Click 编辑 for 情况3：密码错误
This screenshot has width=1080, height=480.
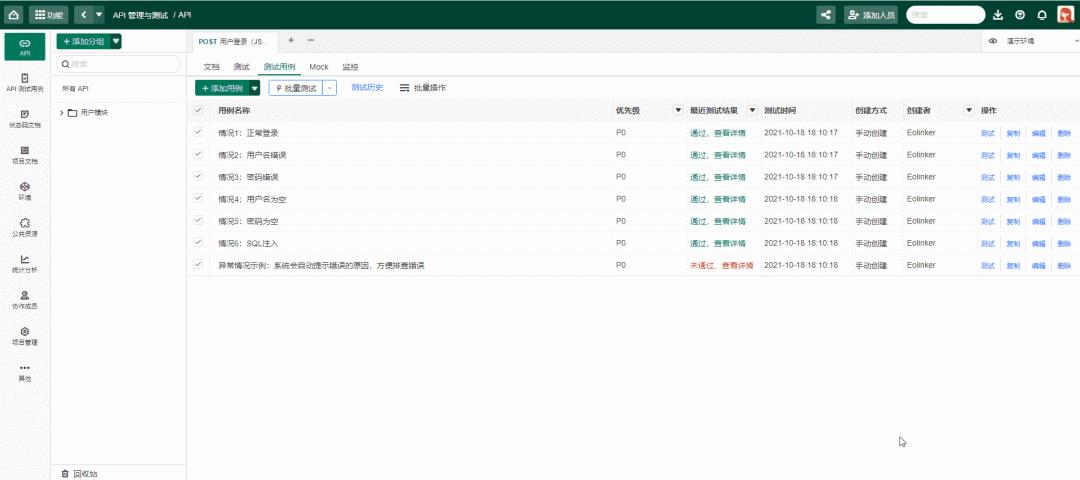(1038, 177)
